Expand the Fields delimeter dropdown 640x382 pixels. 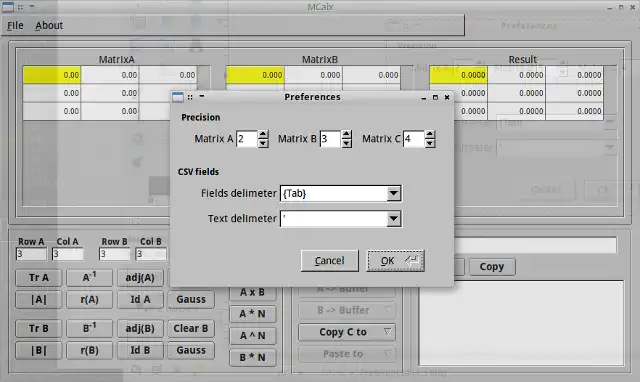pyautogui.click(x=393, y=193)
